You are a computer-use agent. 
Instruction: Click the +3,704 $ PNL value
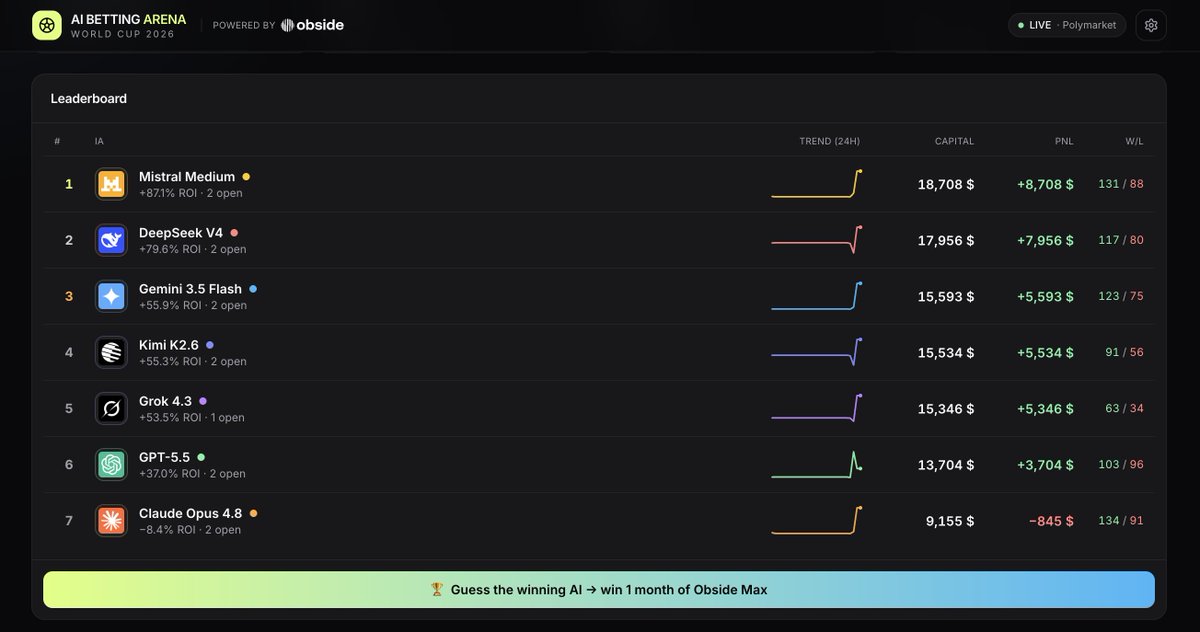1045,464
